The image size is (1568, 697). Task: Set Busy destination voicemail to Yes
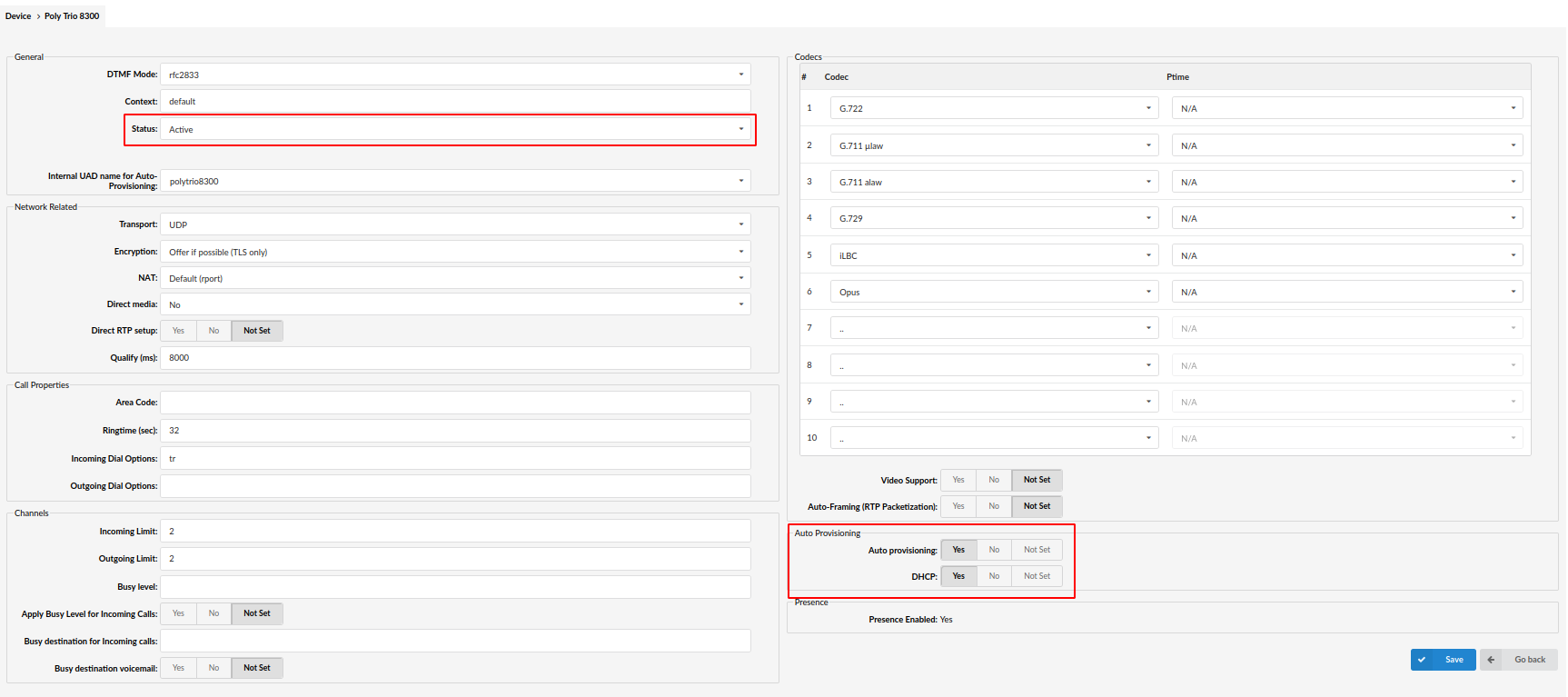click(x=179, y=668)
